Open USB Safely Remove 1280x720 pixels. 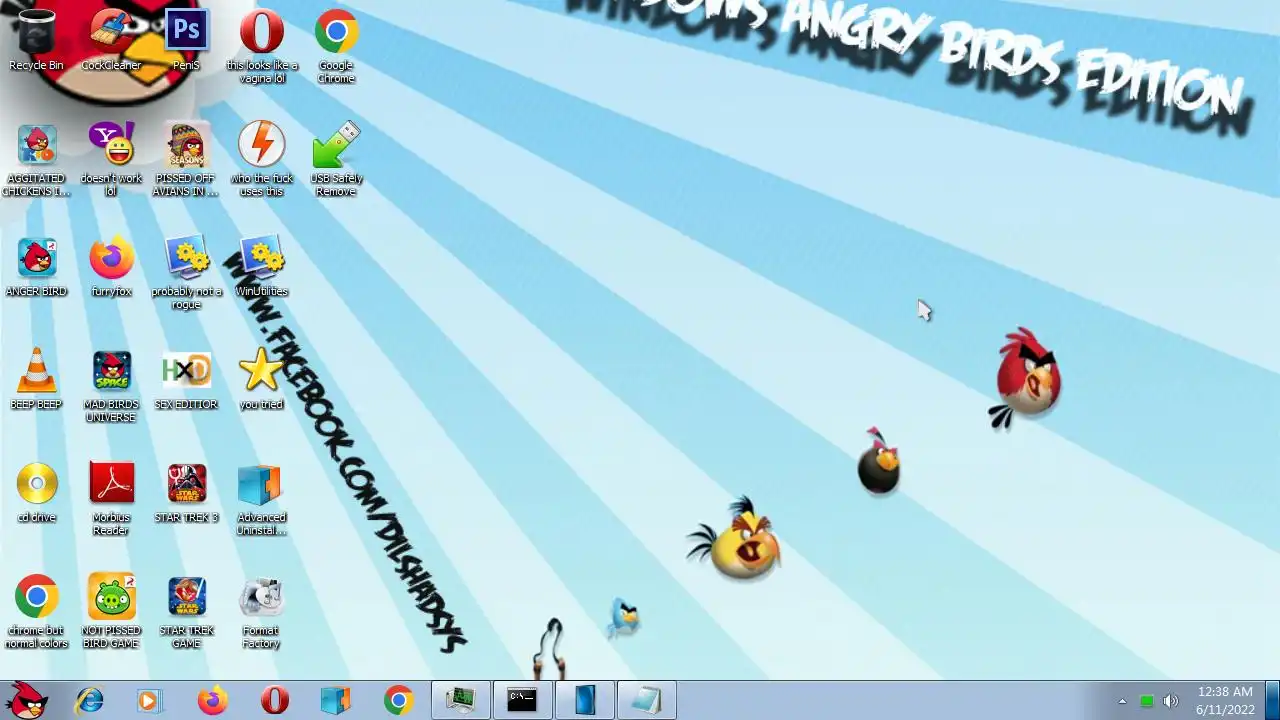coord(336,160)
